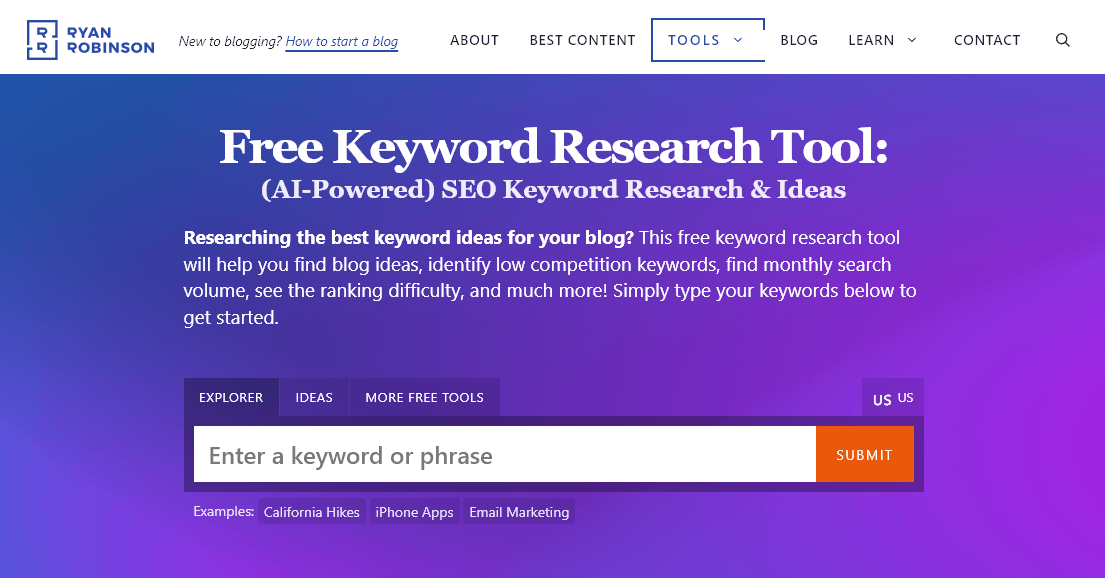Open the BEST CONTENT menu item
This screenshot has width=1105, height=578.
click(x=582, y=40)
